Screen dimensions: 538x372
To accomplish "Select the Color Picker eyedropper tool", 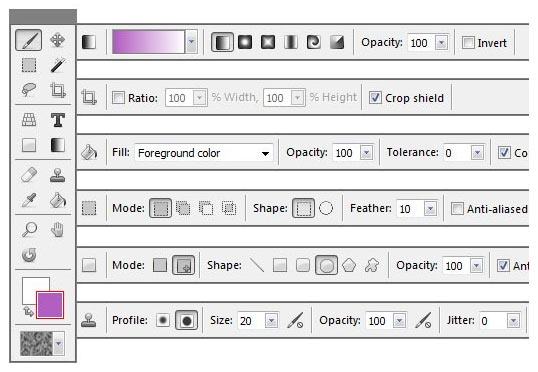I will [x=29, y=200].
